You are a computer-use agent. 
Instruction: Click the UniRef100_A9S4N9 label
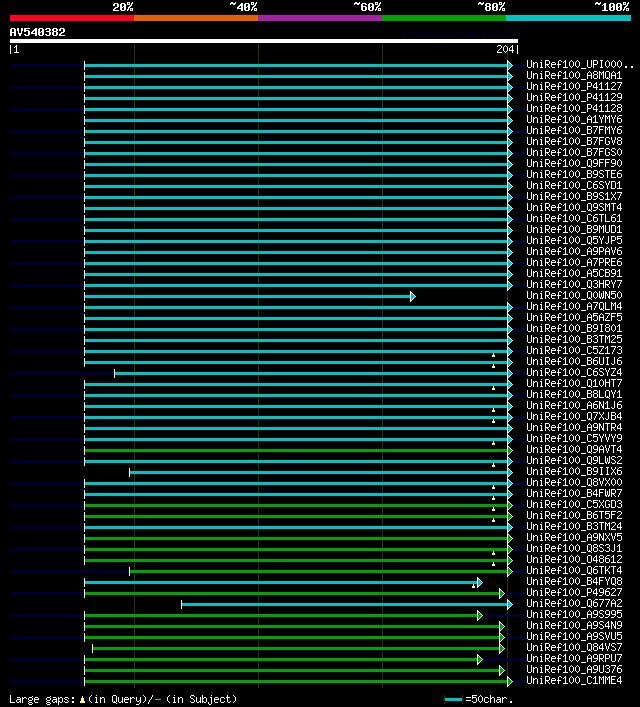[574, 625]
